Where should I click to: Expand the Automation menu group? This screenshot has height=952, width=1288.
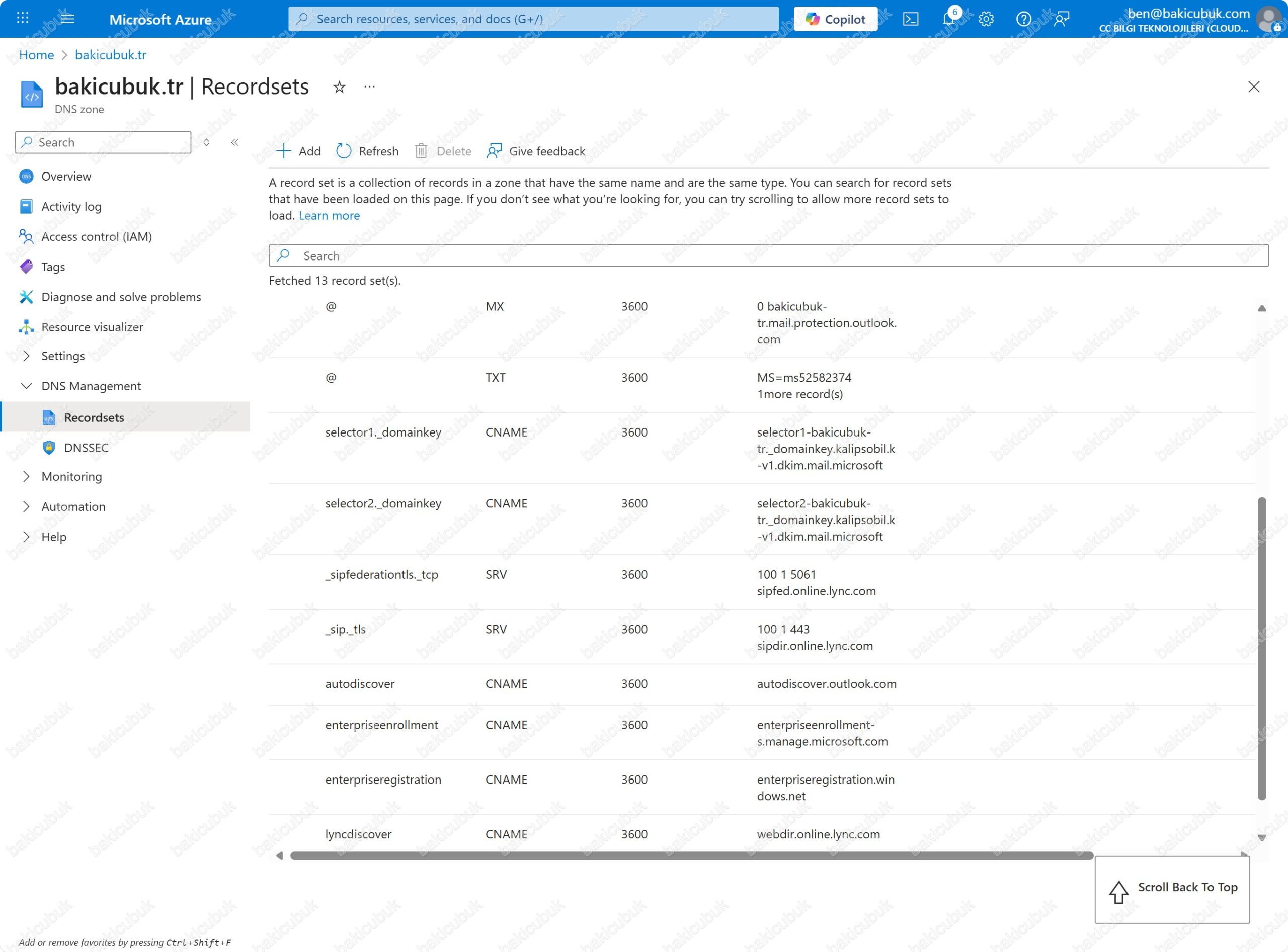pyautogui.click(x=26, y=506)
